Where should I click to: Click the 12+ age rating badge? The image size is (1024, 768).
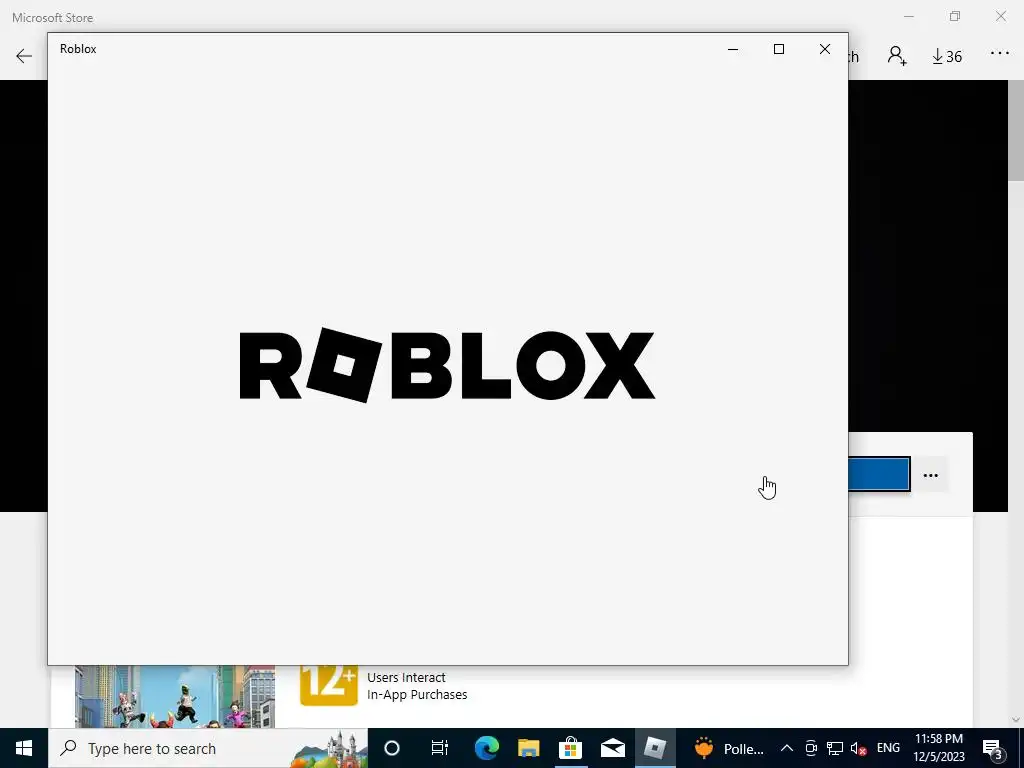click(328, 685)
